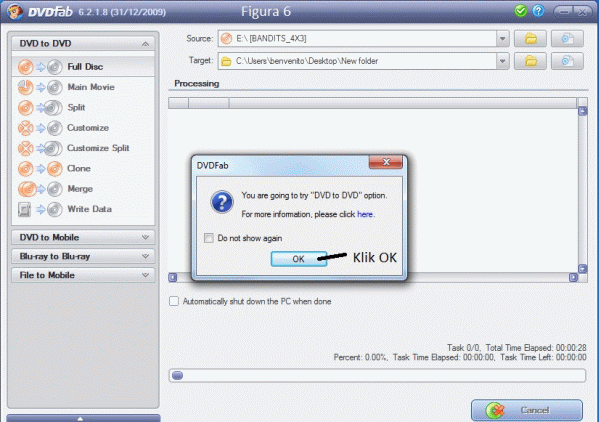Click the Cancel button to stop the task
The height and width of the screenshot is (422, 599).
[x=527, y=410]
